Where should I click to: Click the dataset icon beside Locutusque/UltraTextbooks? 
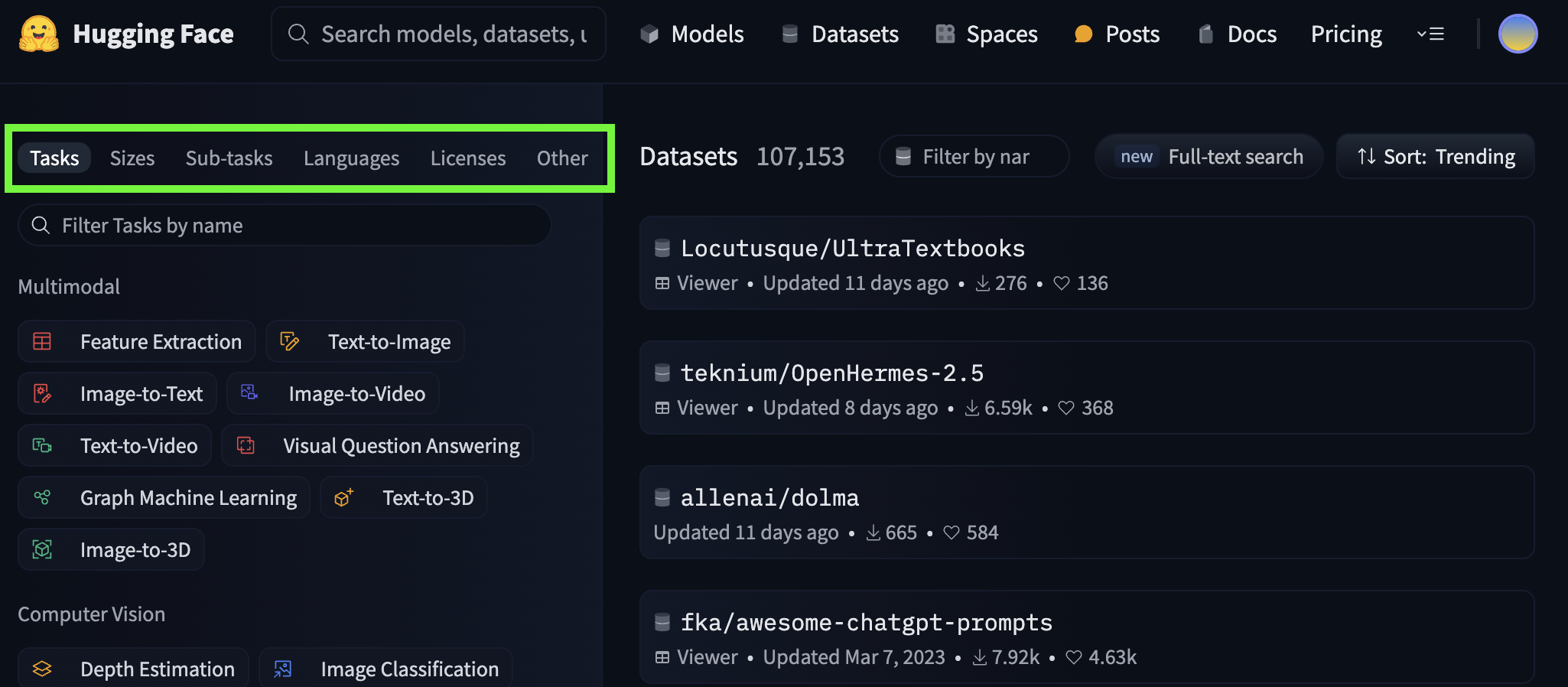662,248
